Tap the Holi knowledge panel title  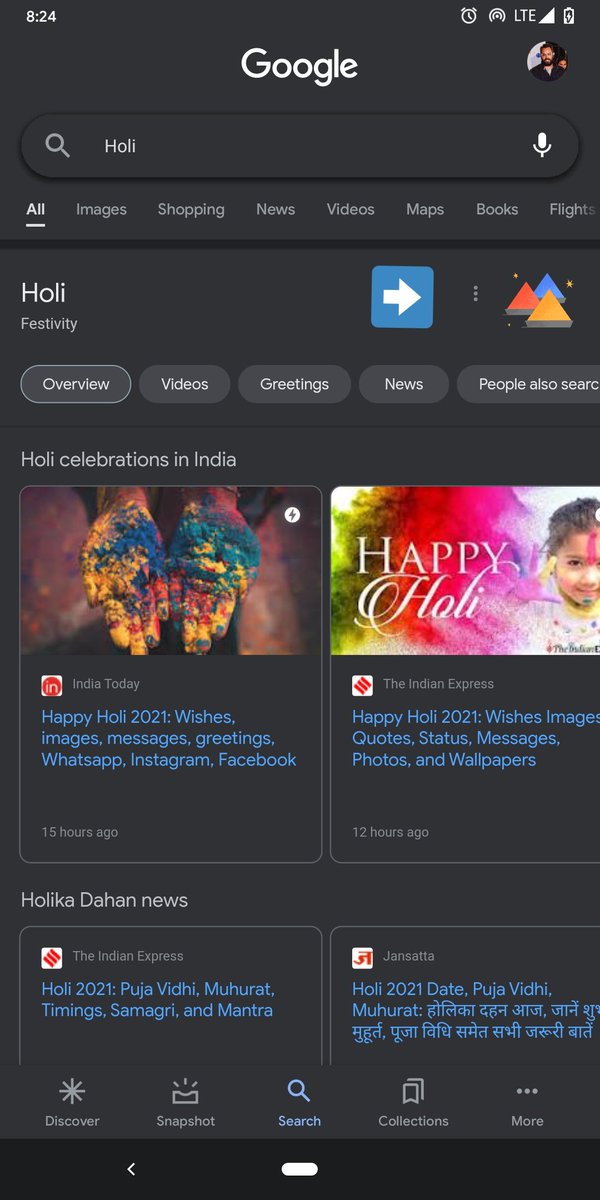[x=43, y=293]
